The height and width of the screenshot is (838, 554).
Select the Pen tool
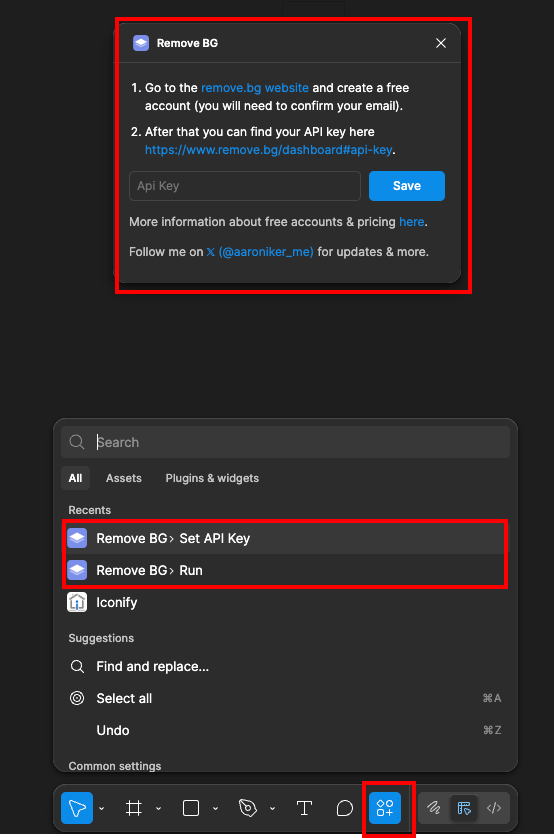(x=248, y=808)
